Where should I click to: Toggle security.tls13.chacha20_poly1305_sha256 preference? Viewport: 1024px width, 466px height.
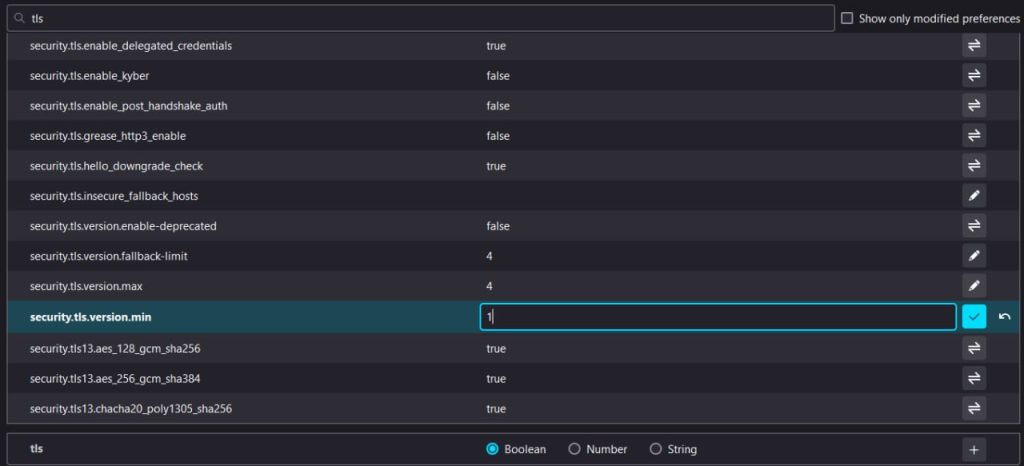click(973, 409)
